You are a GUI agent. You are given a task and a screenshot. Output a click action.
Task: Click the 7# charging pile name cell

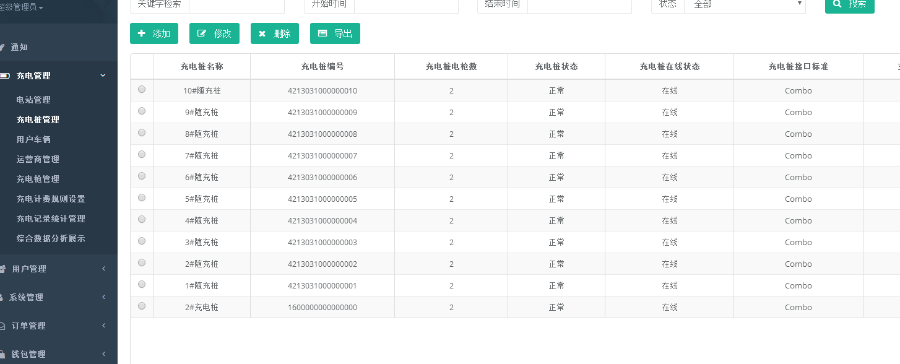point(201,156)
